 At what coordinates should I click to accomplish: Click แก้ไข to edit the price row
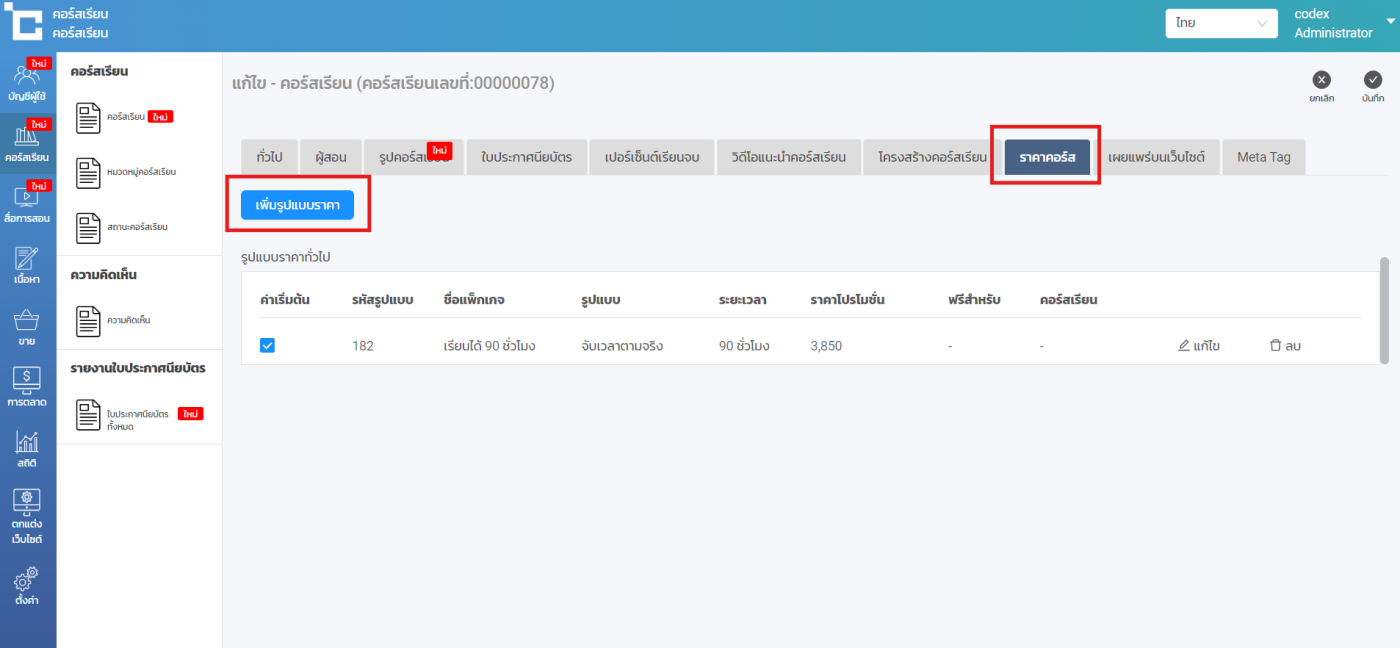1199,346
